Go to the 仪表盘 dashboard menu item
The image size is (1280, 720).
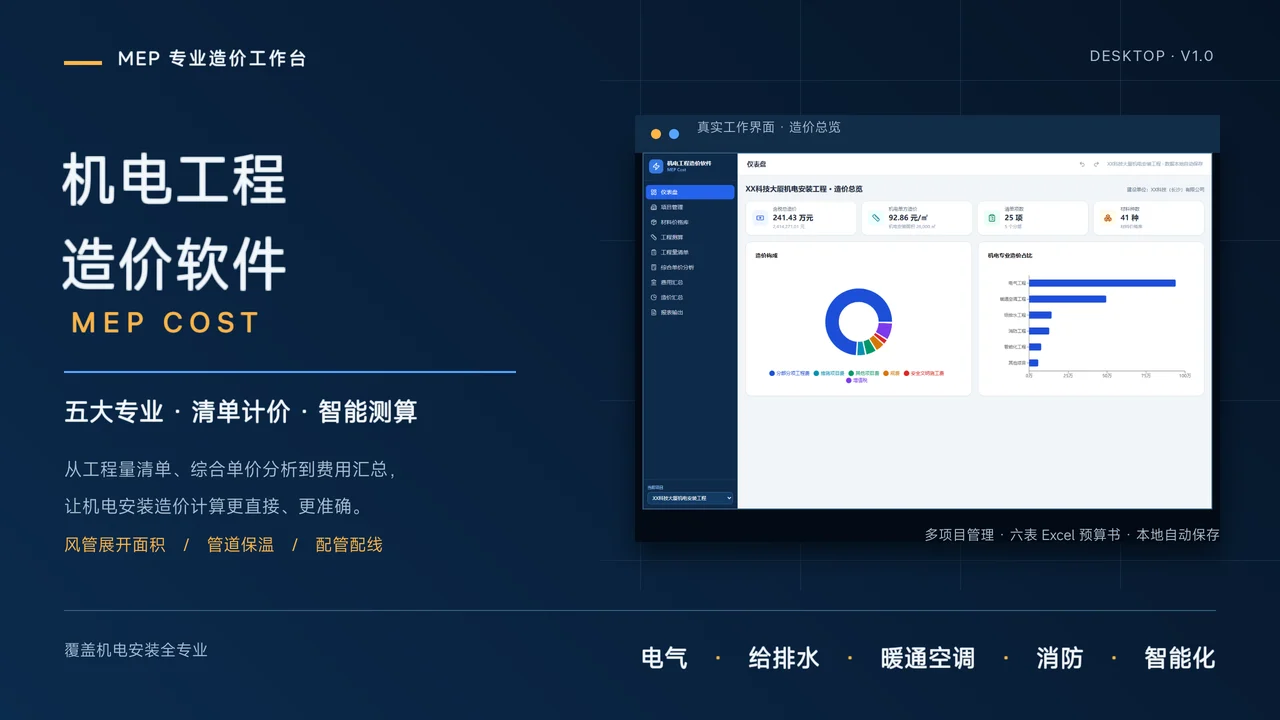(690, 192)
